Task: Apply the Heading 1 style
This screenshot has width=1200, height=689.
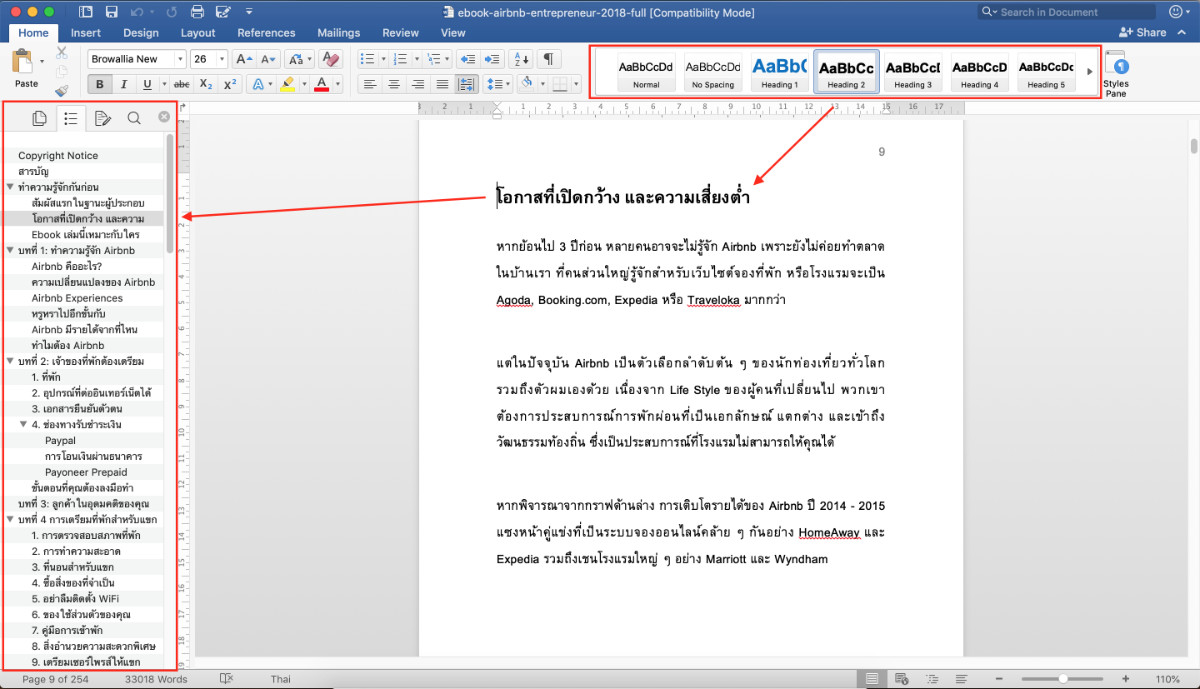Action: point(778,72)
